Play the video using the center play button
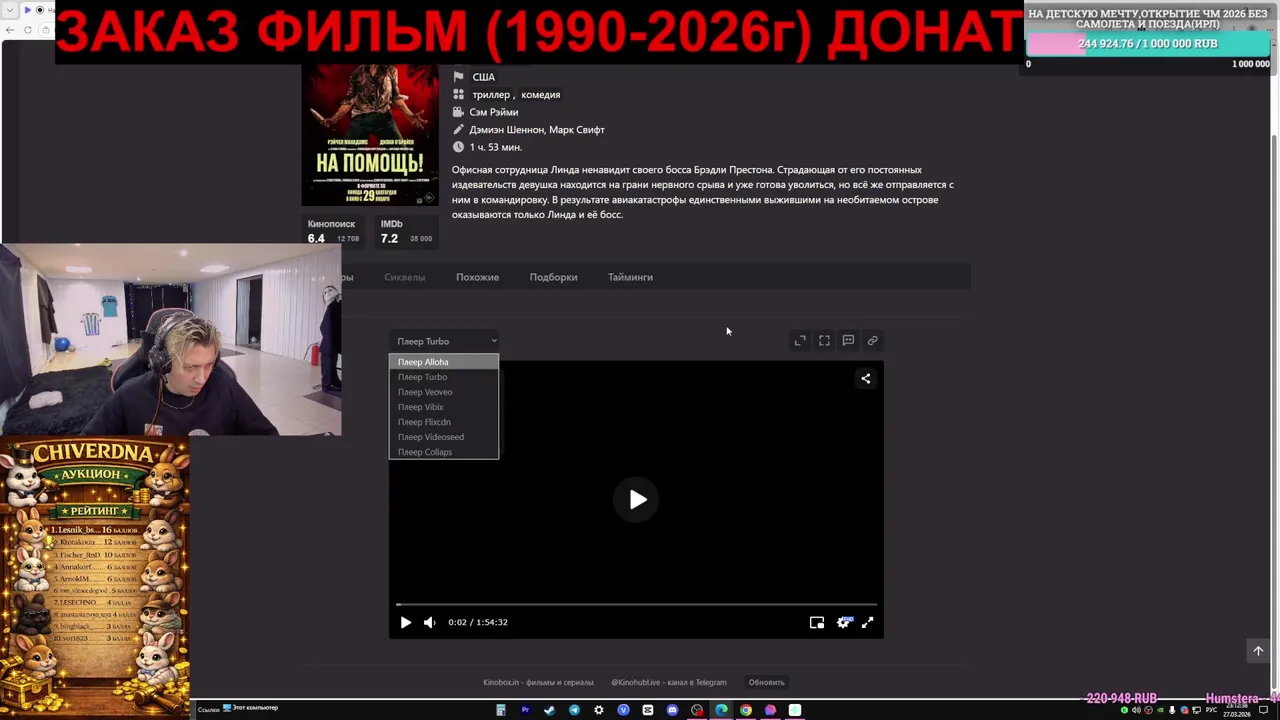The width and height of the screenshot is (1280, 720). (638, 500)
